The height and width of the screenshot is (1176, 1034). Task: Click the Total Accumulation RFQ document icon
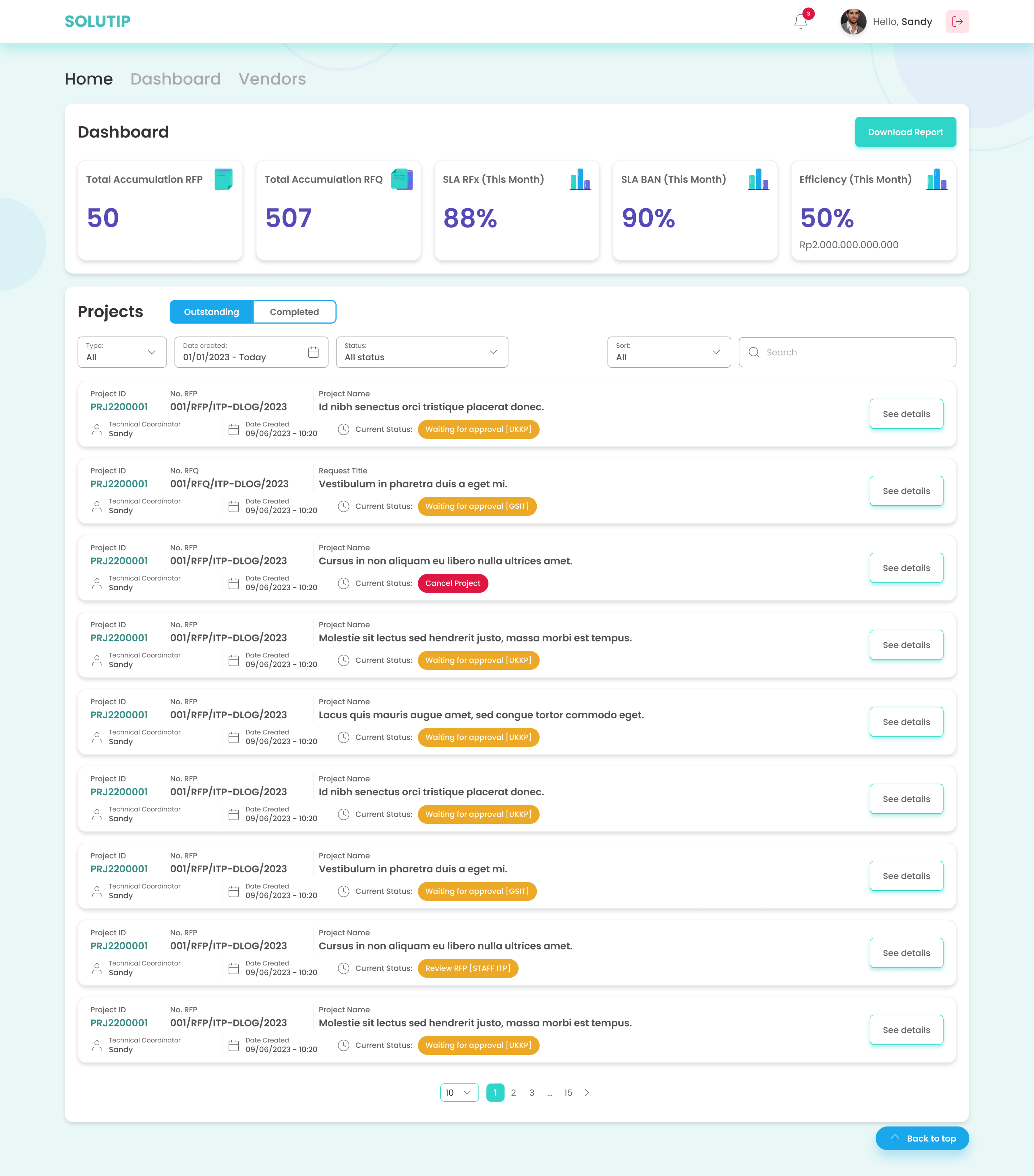[x=402, y=179]
